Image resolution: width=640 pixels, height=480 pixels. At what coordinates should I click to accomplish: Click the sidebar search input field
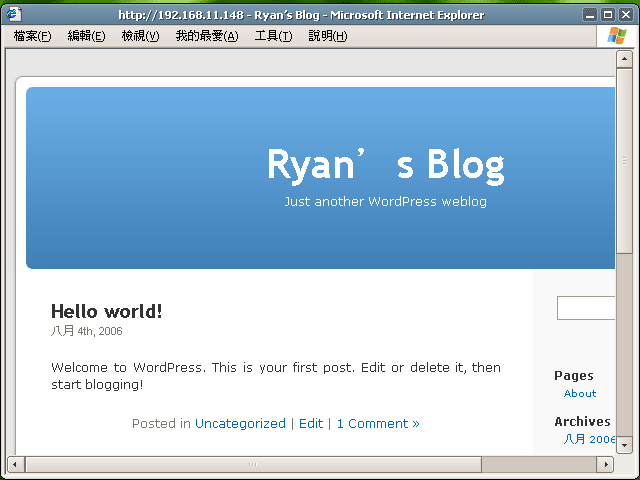(x=586, y=308)
